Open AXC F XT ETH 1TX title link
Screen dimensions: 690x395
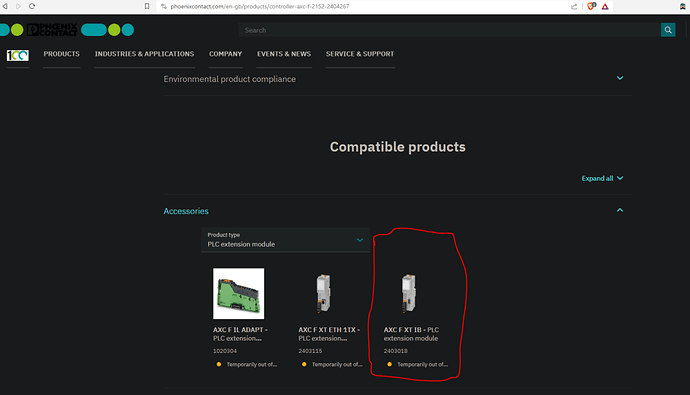(329, 334)
